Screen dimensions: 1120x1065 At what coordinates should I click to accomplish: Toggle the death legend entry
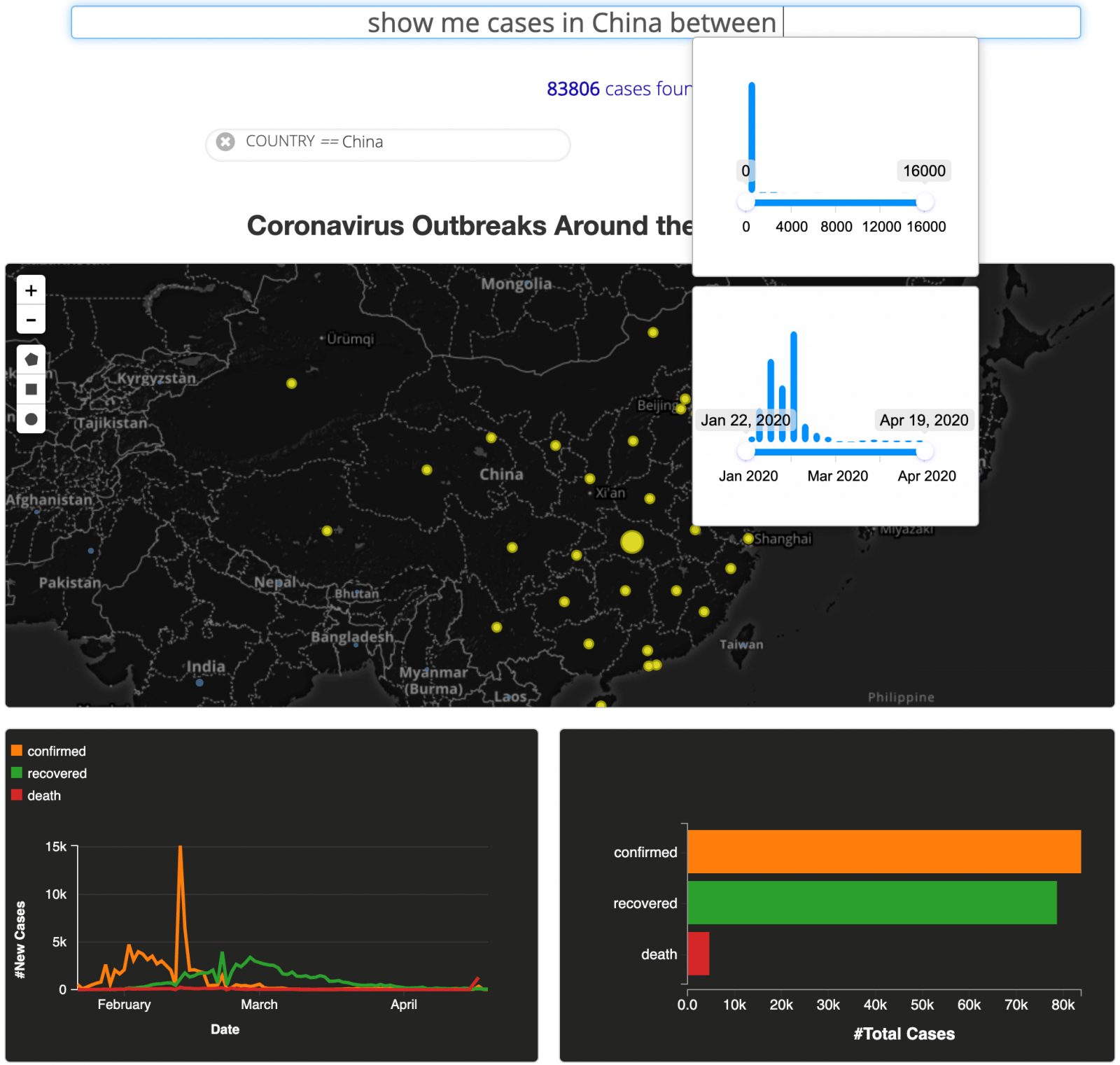36,796
